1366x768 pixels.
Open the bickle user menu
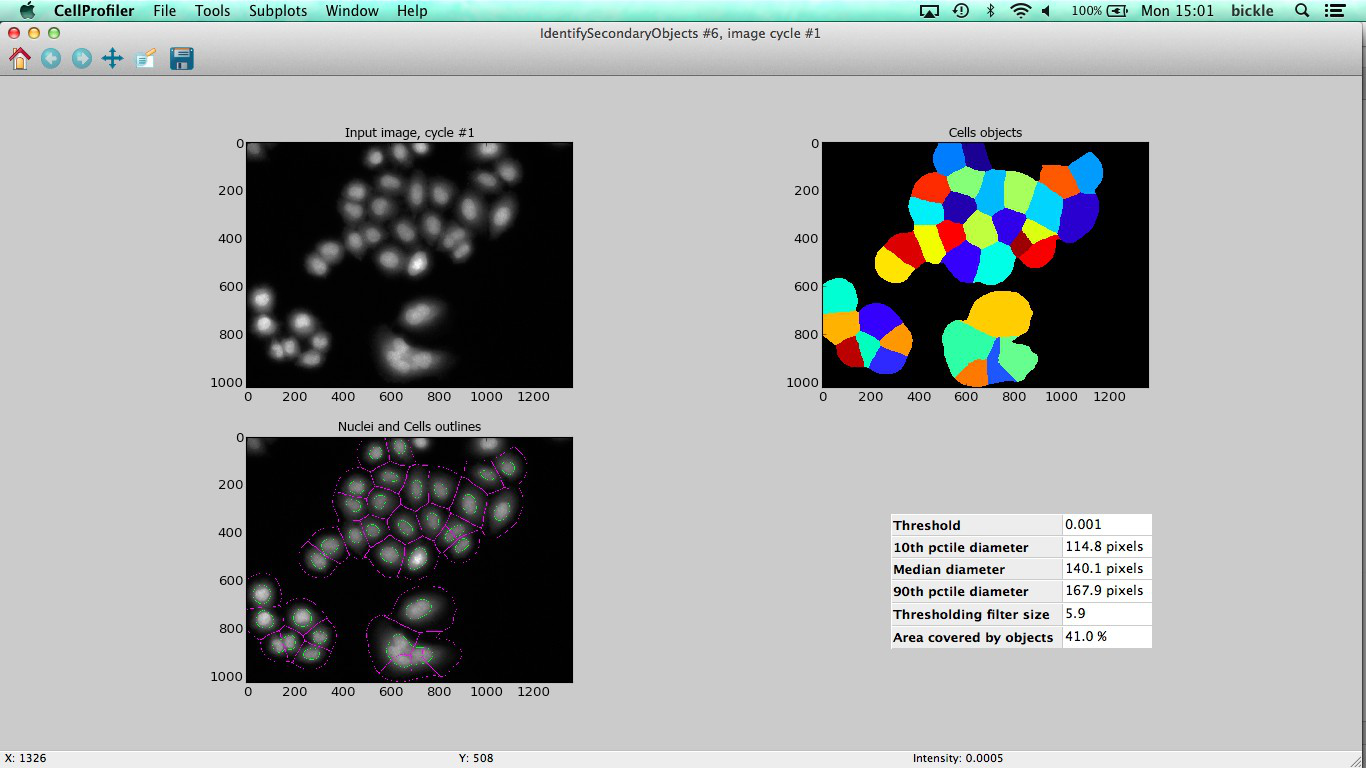(x=1252, y=11)
